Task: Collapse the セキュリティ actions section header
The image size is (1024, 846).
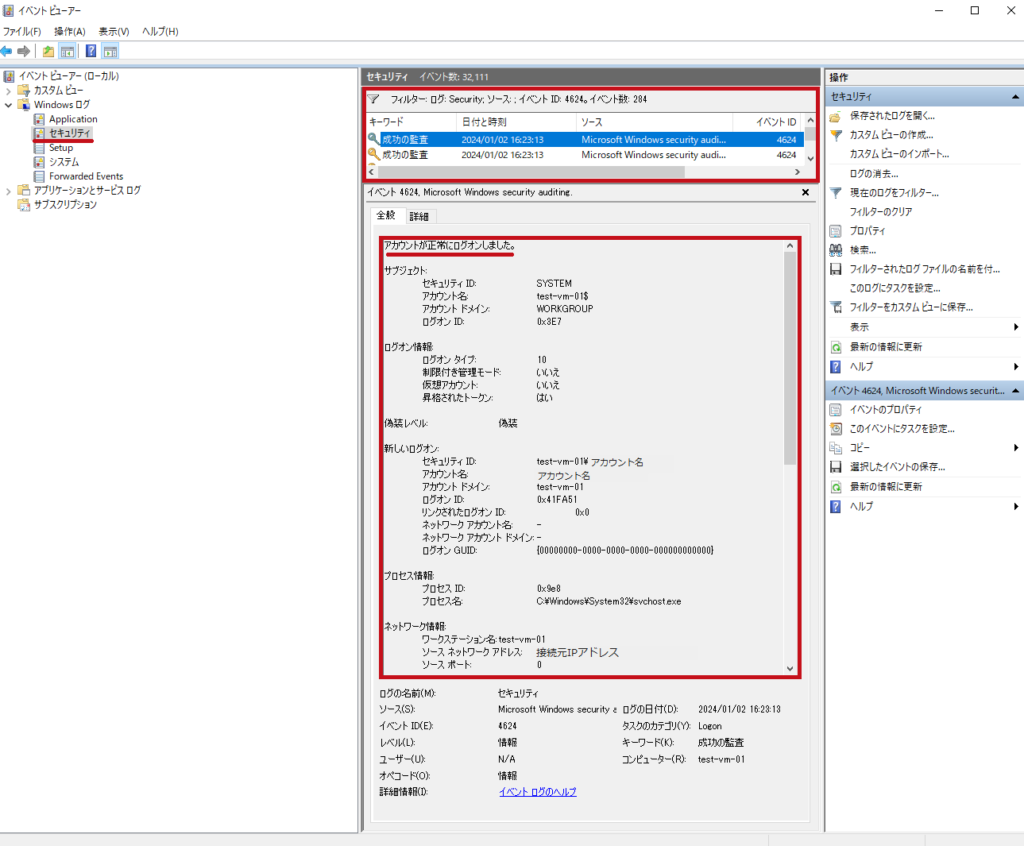Action: tap(1014, 97)
